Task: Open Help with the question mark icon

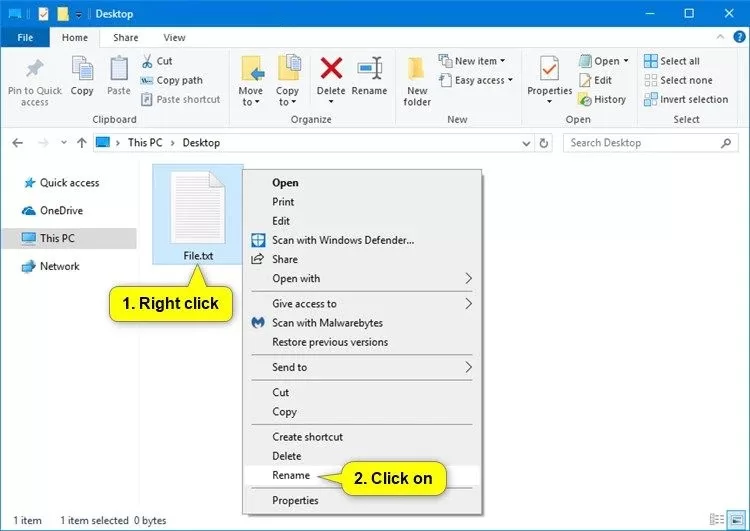Action: click(739, 37)
